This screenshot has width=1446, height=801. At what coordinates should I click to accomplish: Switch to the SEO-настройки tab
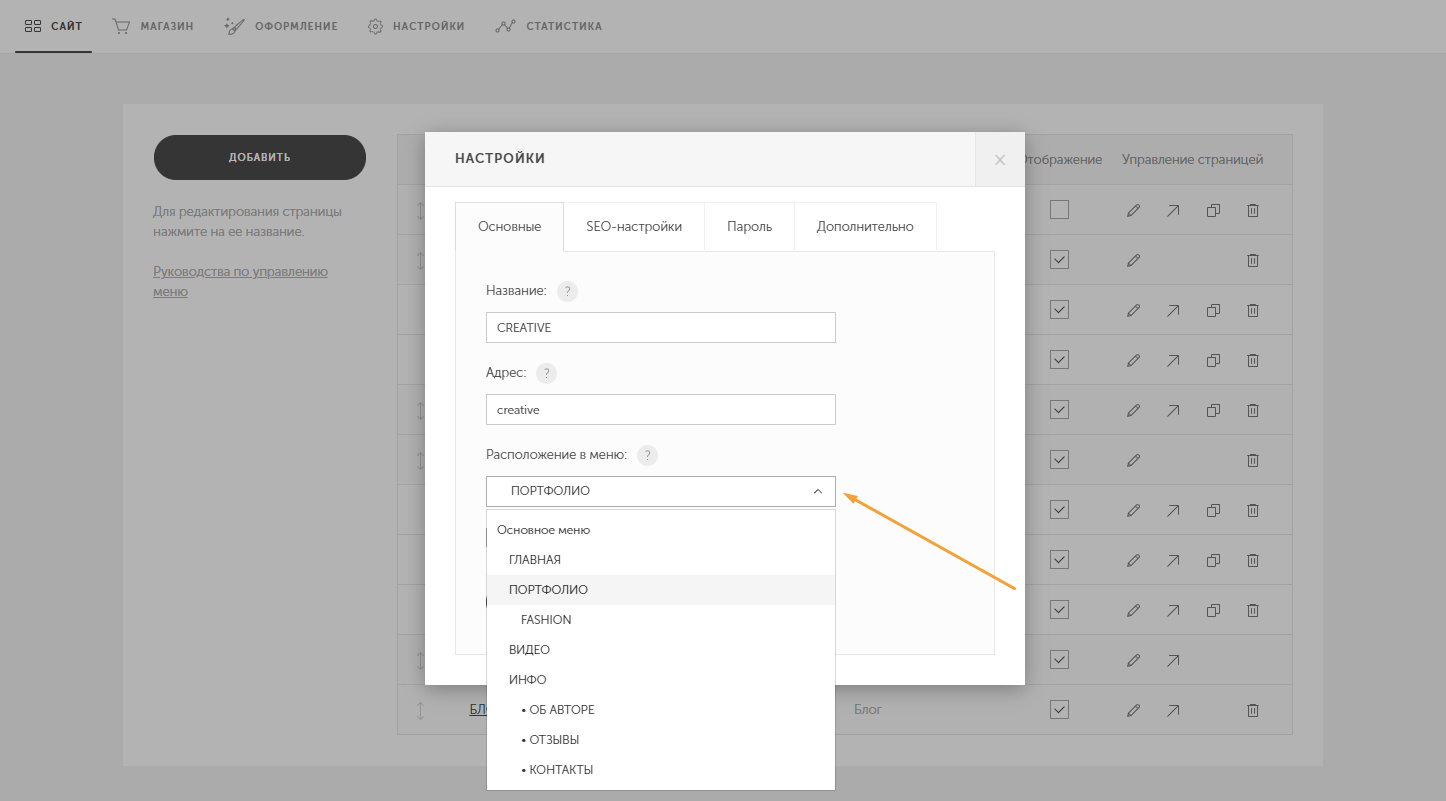634,227
